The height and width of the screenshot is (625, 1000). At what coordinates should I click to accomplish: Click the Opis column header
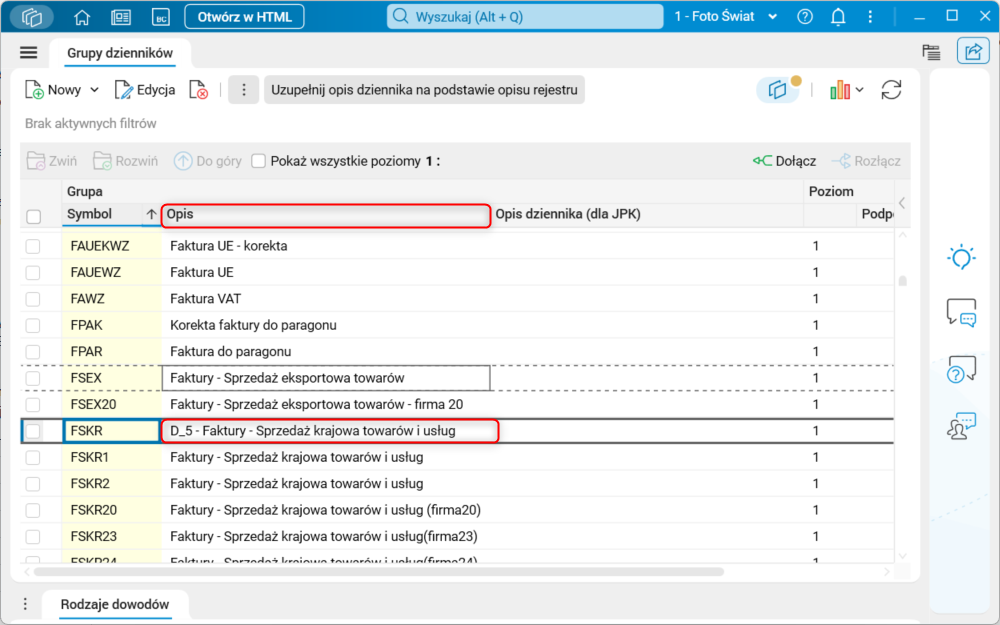coord(326,215)
